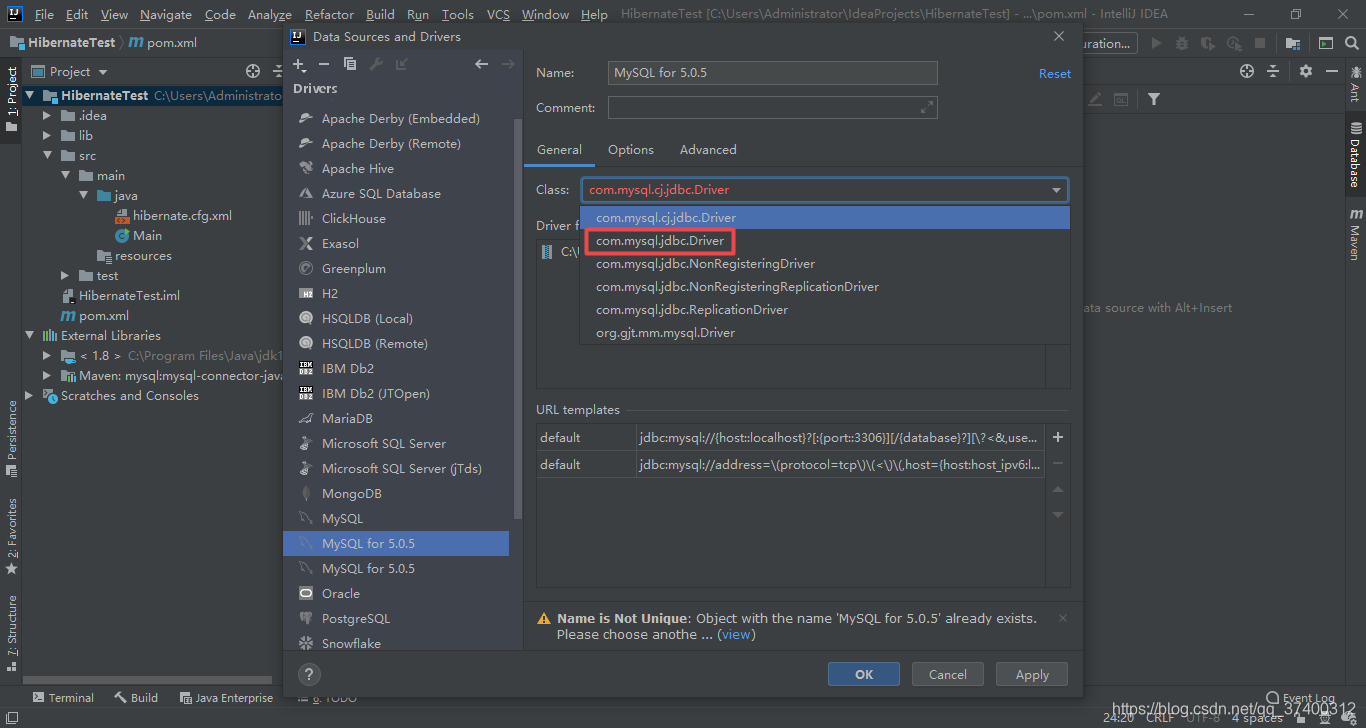
Task: Click the Reset link
Action: point(1055,73)
